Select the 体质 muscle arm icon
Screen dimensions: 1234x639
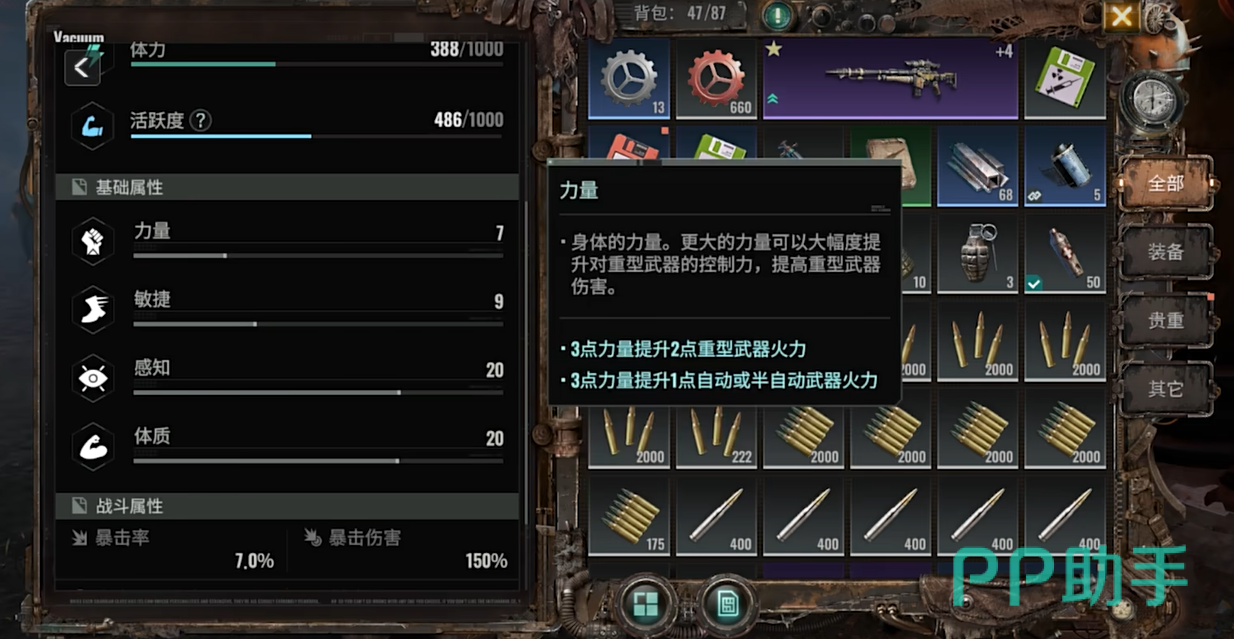(x=92, y=447)
